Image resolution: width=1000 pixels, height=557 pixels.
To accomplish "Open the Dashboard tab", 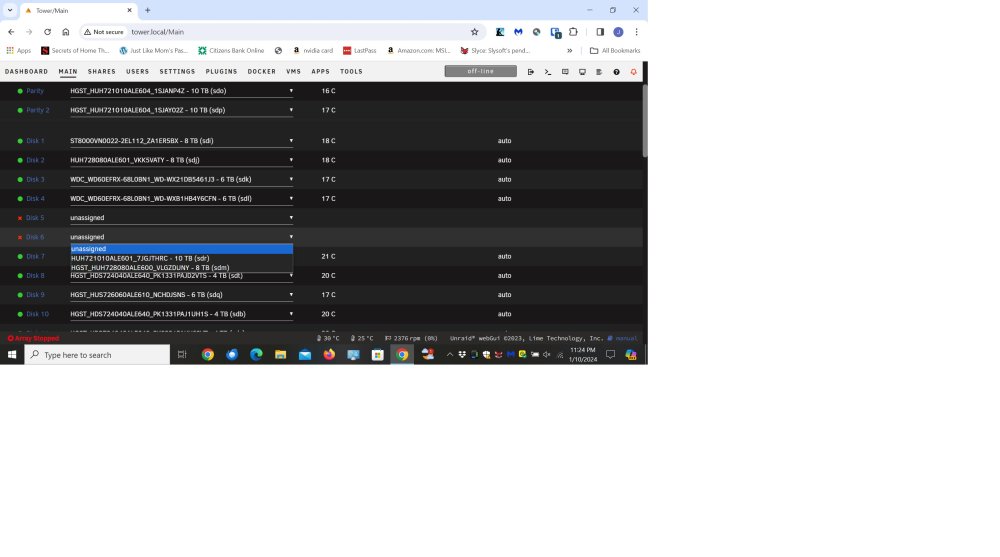I will point(27,72).
